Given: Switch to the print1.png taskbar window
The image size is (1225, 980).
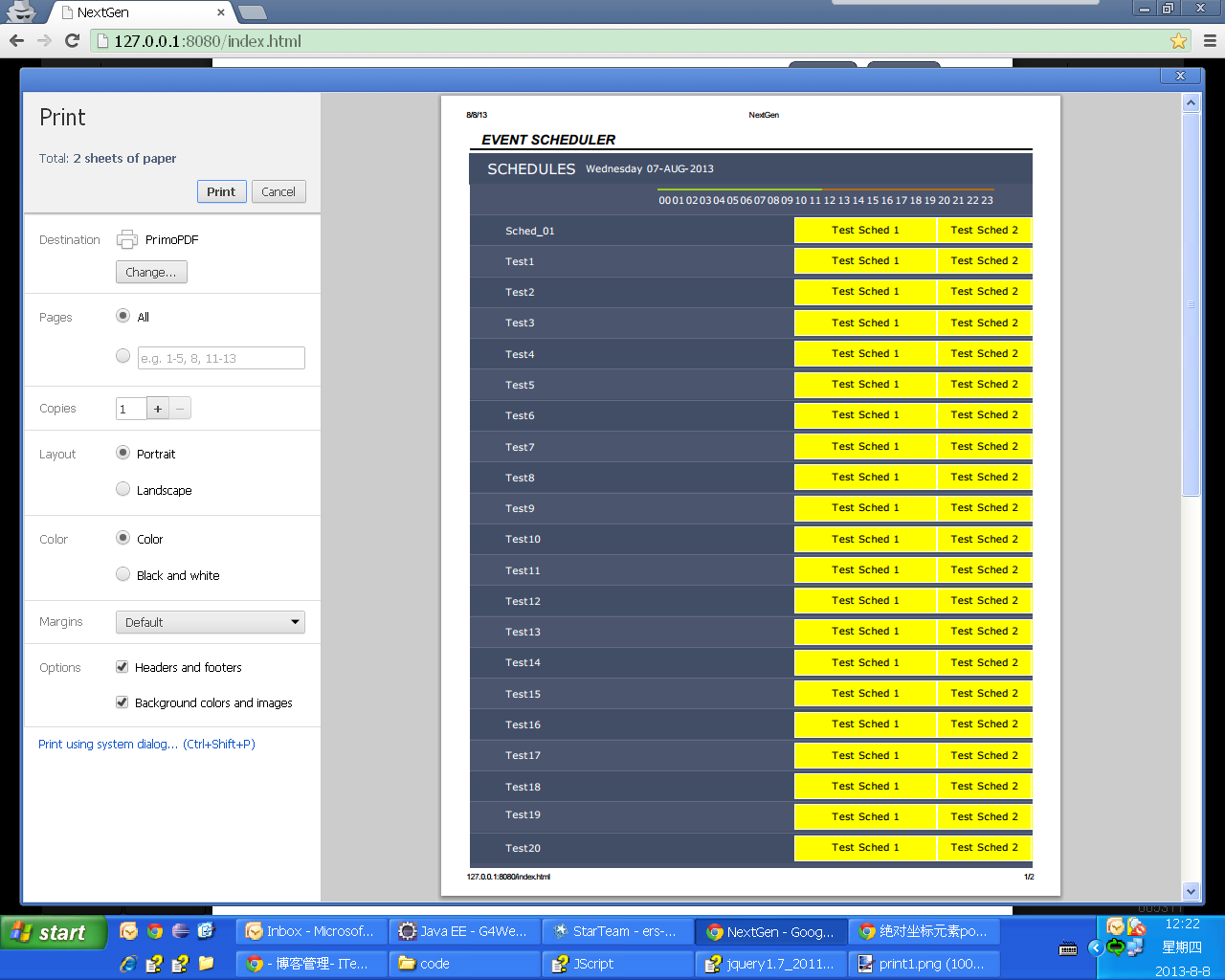Looking at the screenshot, I should (924, 964).
